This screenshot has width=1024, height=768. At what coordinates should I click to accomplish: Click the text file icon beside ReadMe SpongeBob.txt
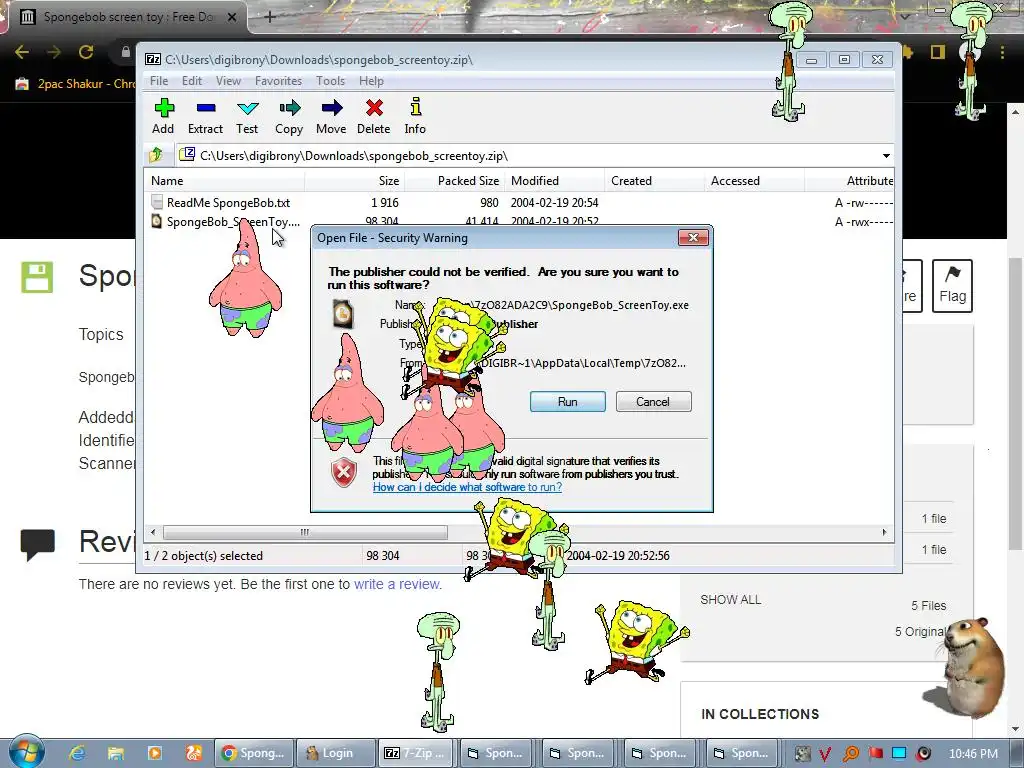pos(156,202)
